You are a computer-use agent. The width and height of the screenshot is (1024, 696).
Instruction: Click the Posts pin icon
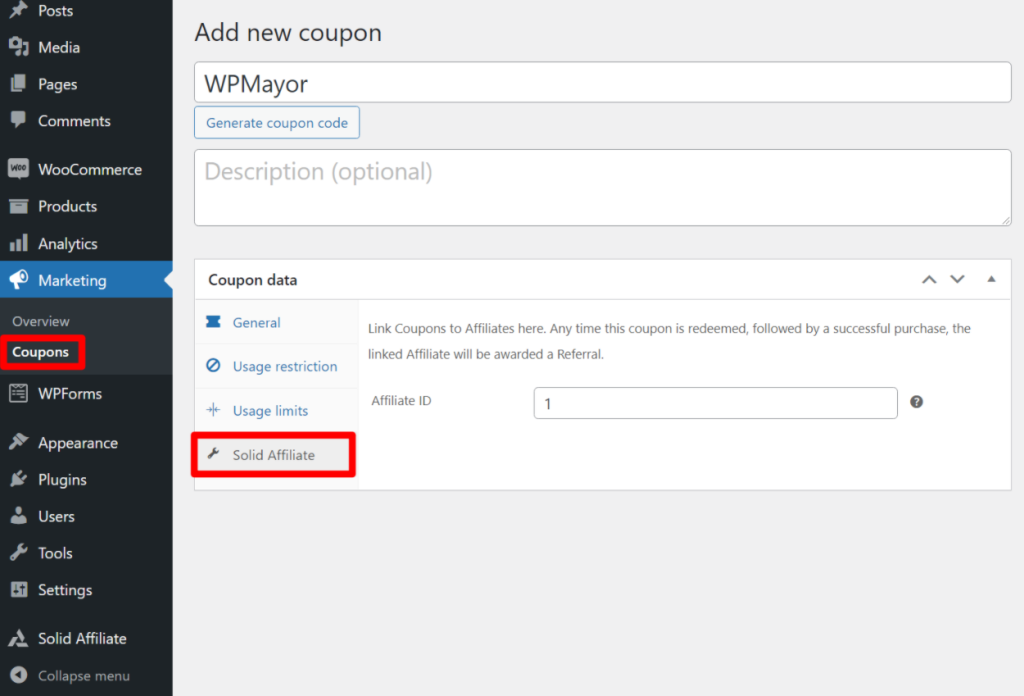pos(19,10)
